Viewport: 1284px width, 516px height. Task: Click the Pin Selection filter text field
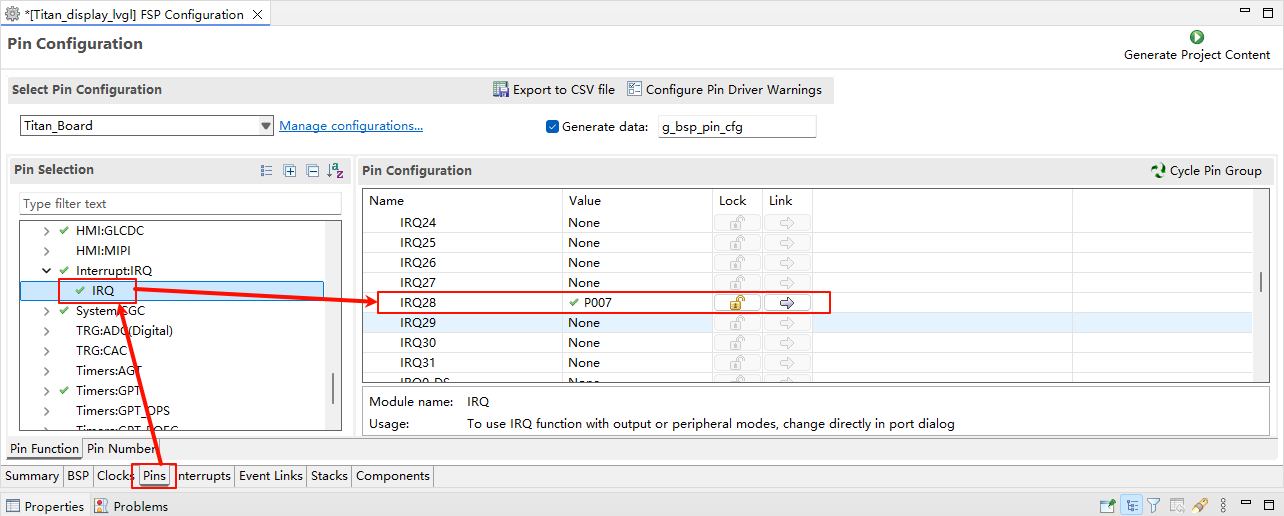click(x=180, y=204)
